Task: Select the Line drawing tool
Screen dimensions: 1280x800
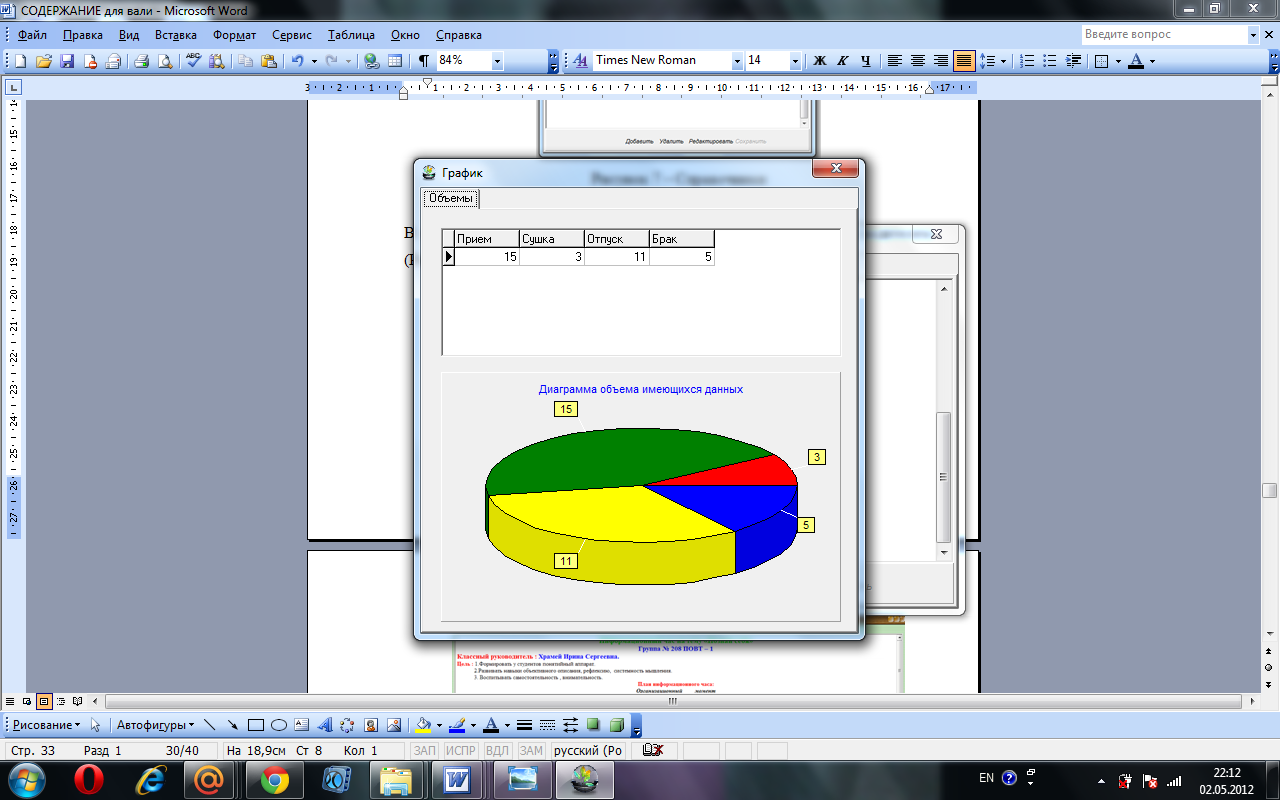Action: pyautogui.click(x=210, y=725)
